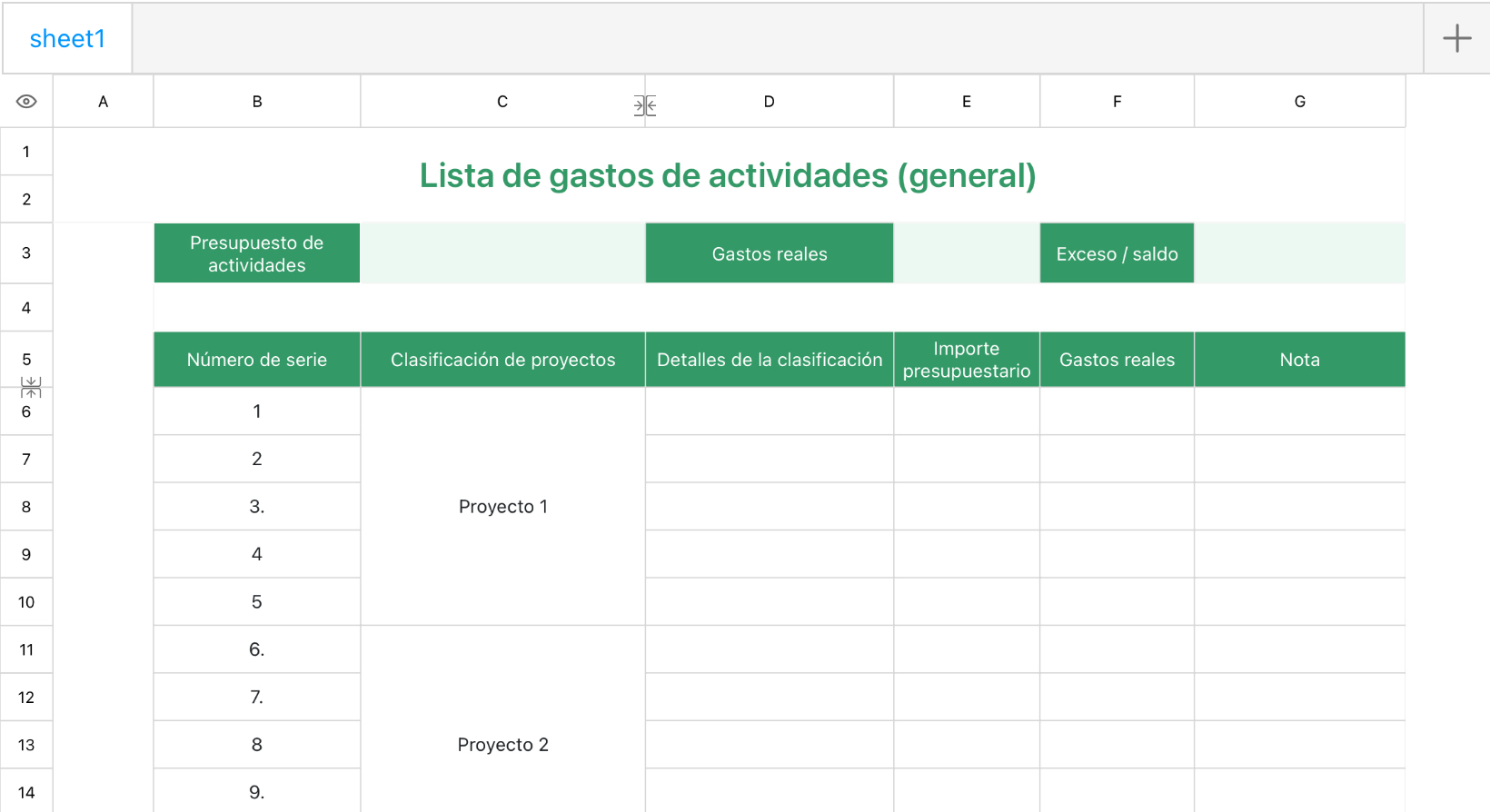Select row 14 header
The height and width of the screenshot is (812, 1490).
(x=26, y=792)
